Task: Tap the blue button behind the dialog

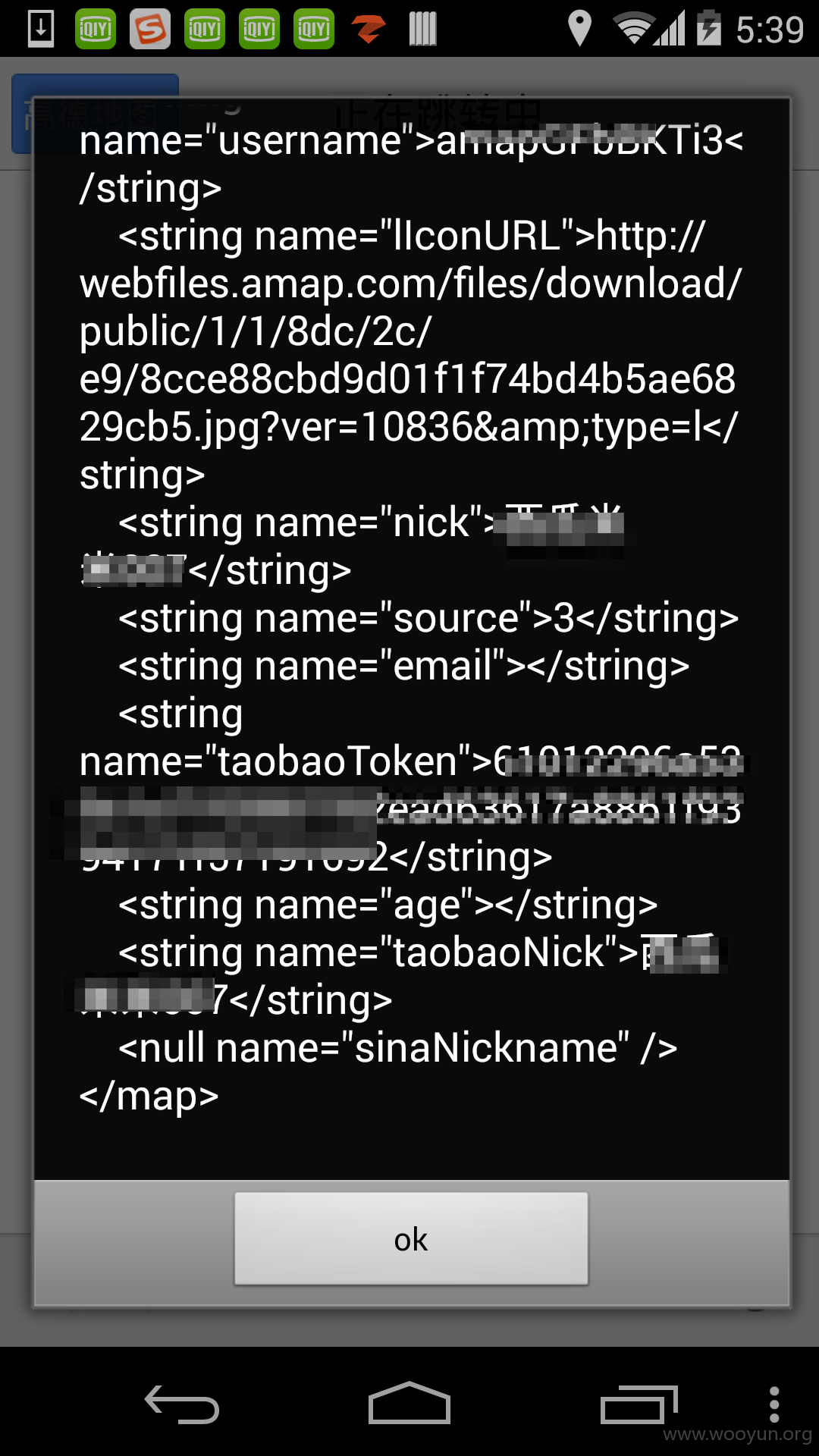Action: 95,114
